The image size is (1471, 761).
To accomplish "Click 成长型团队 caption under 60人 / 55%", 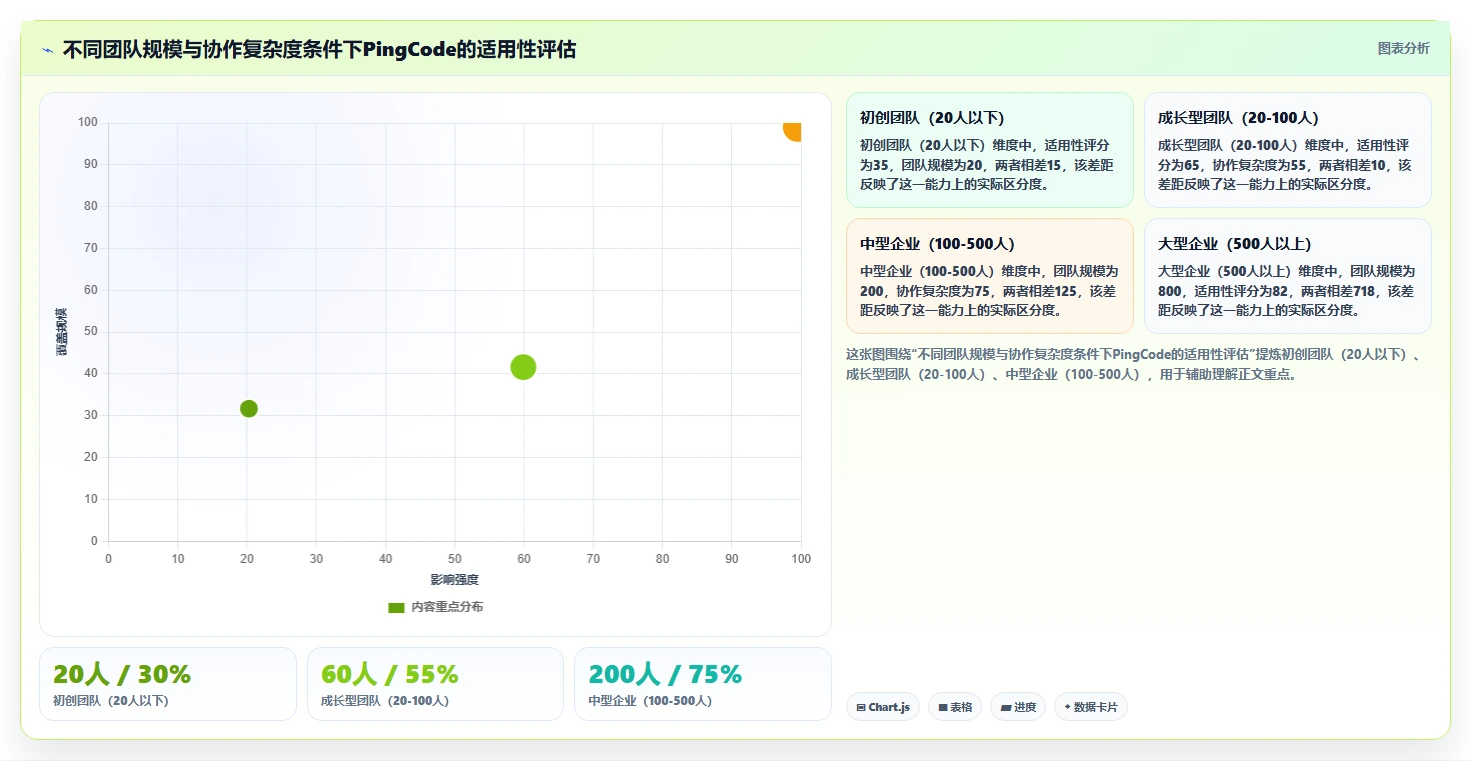I will coord(385,701).
